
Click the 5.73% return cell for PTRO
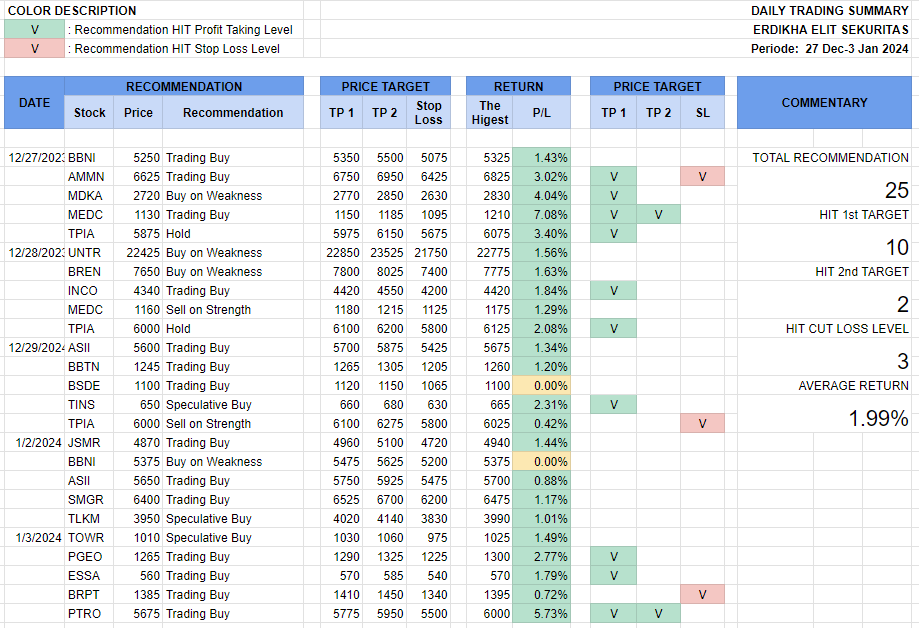[541, 614]
